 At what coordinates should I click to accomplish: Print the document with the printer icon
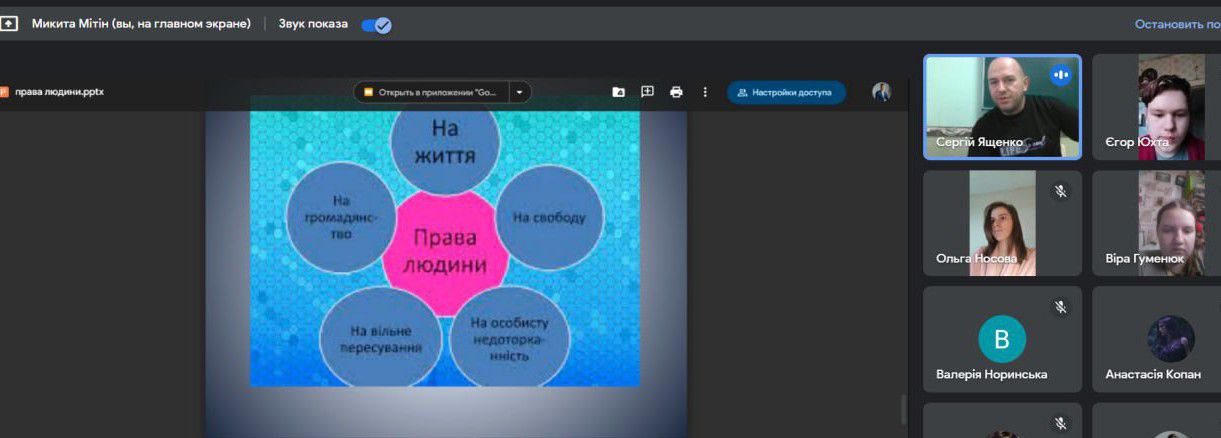(x=676, y=92)
